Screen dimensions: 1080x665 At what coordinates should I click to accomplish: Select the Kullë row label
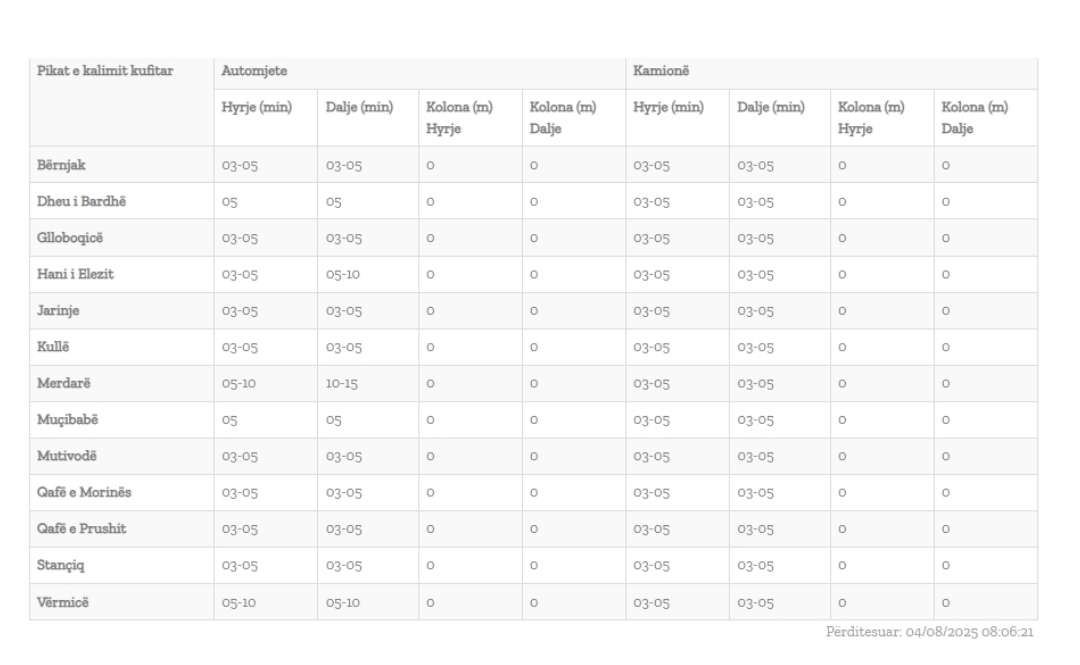coord(54,347)
